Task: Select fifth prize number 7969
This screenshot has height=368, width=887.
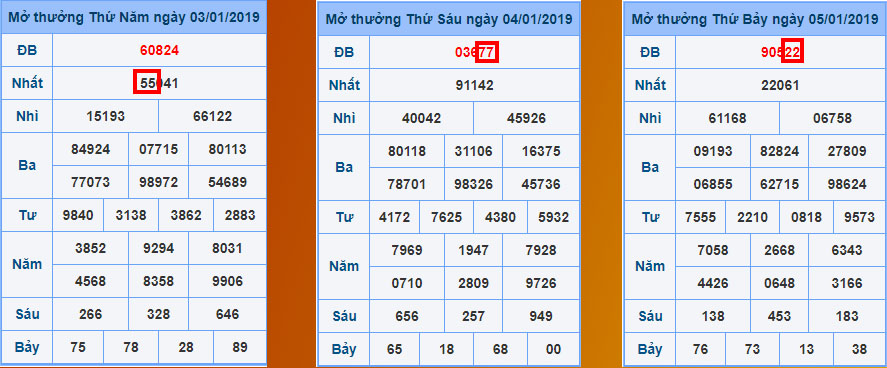Action: coord(407,250)
